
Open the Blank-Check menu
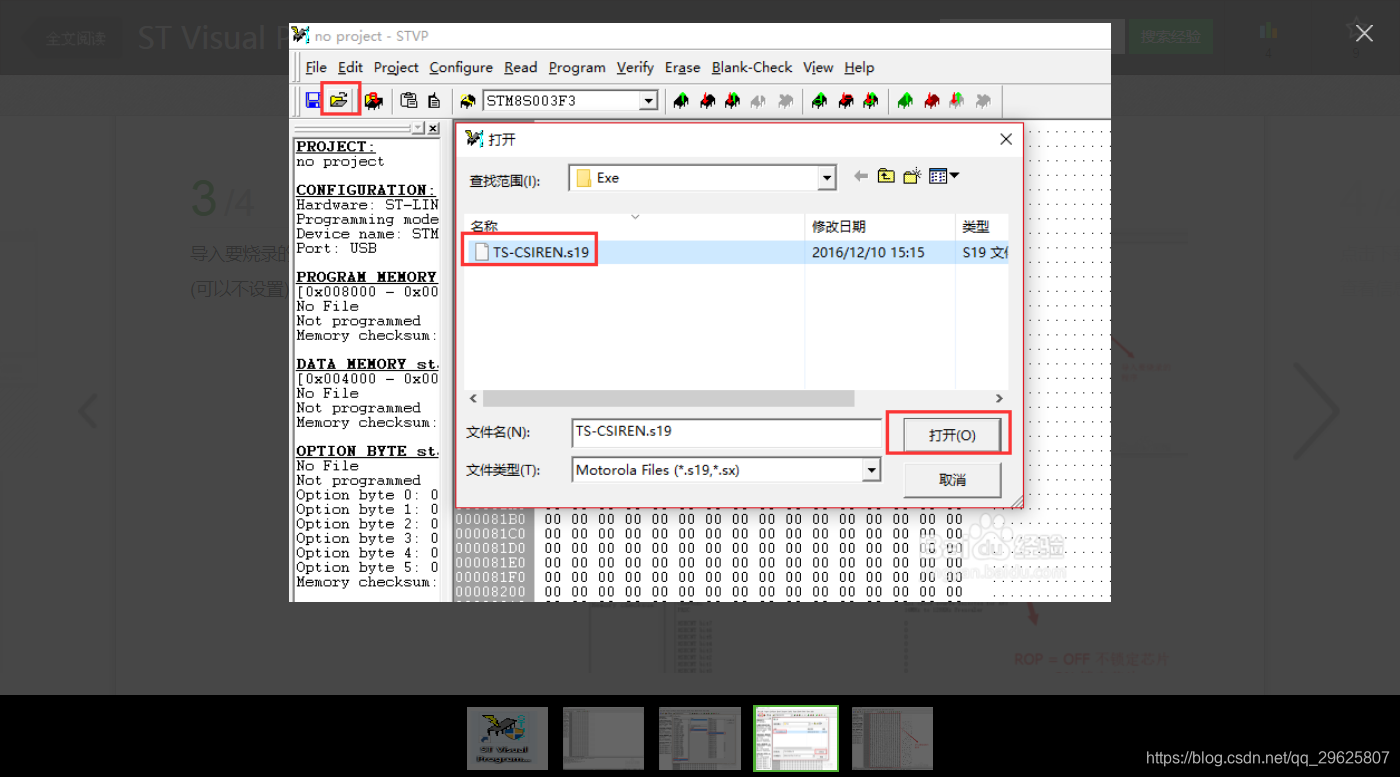pos(751,67)
